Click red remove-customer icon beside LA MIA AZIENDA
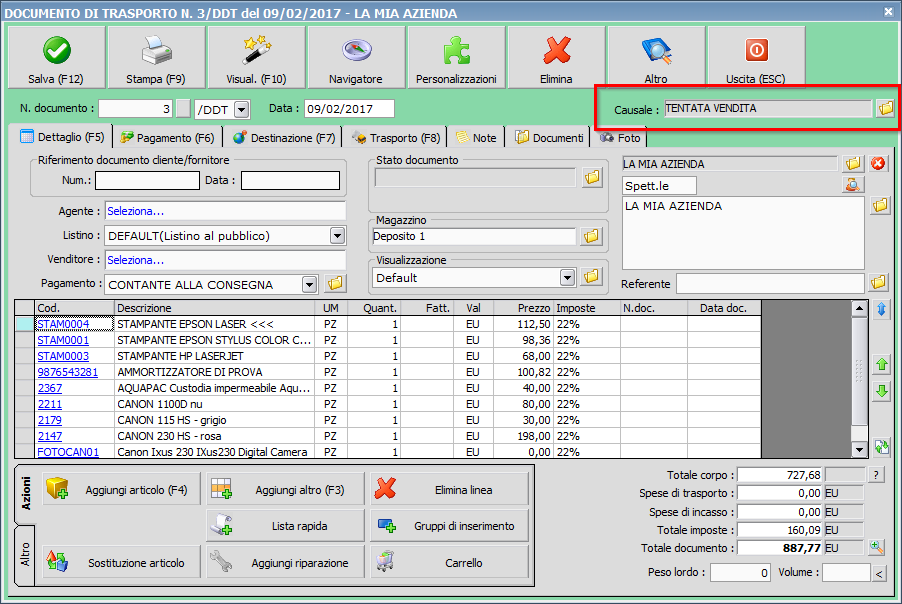Screen dimensions: 902x604 click(x=878, y=163)
